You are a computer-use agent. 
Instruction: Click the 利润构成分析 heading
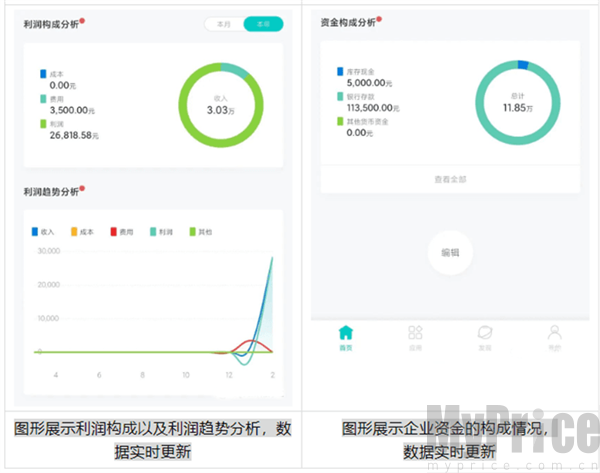click(51, 24)
